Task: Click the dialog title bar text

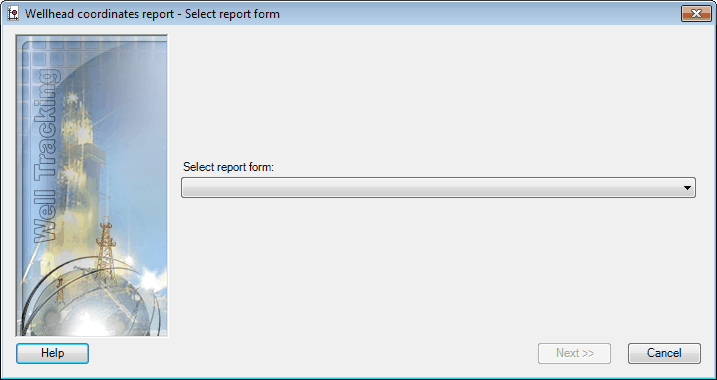Action: pyautogui.click(x=152, y=14)
